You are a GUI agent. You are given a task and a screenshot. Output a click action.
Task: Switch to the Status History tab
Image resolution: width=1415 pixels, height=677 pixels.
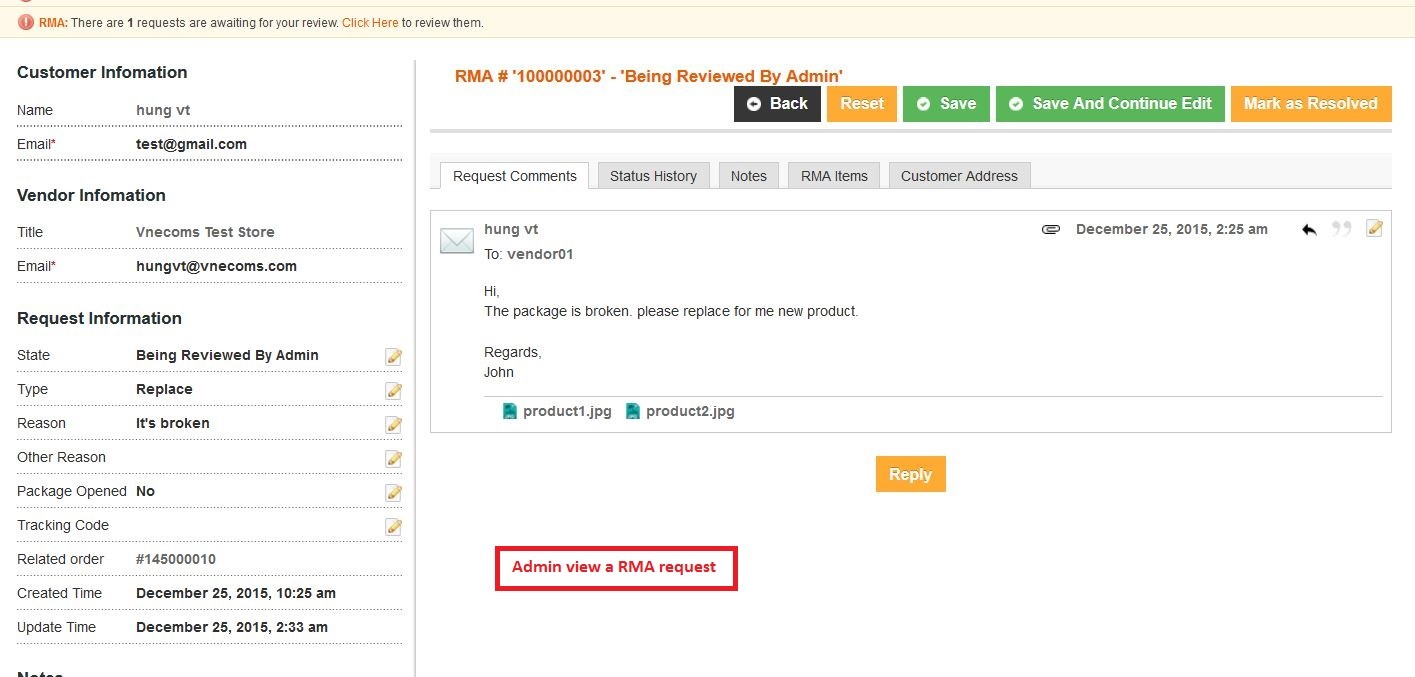point(653,176)
